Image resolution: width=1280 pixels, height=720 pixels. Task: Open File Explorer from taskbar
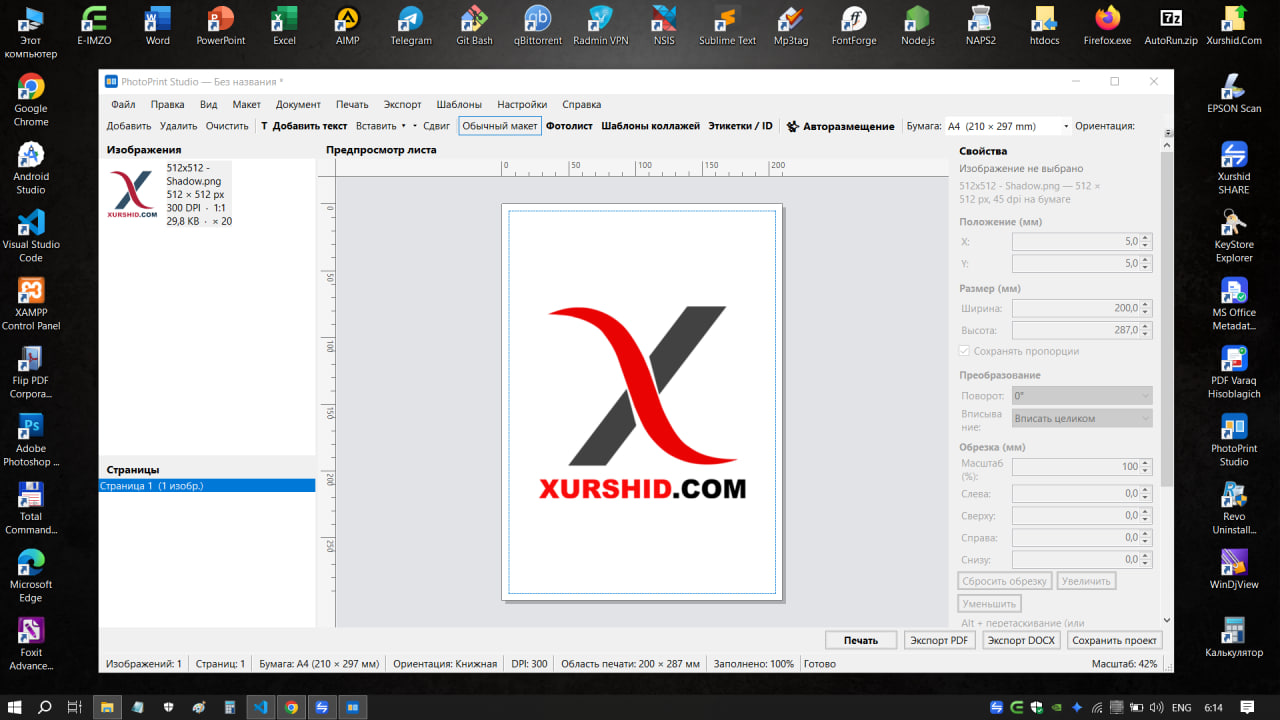click(x=106, y=707)
